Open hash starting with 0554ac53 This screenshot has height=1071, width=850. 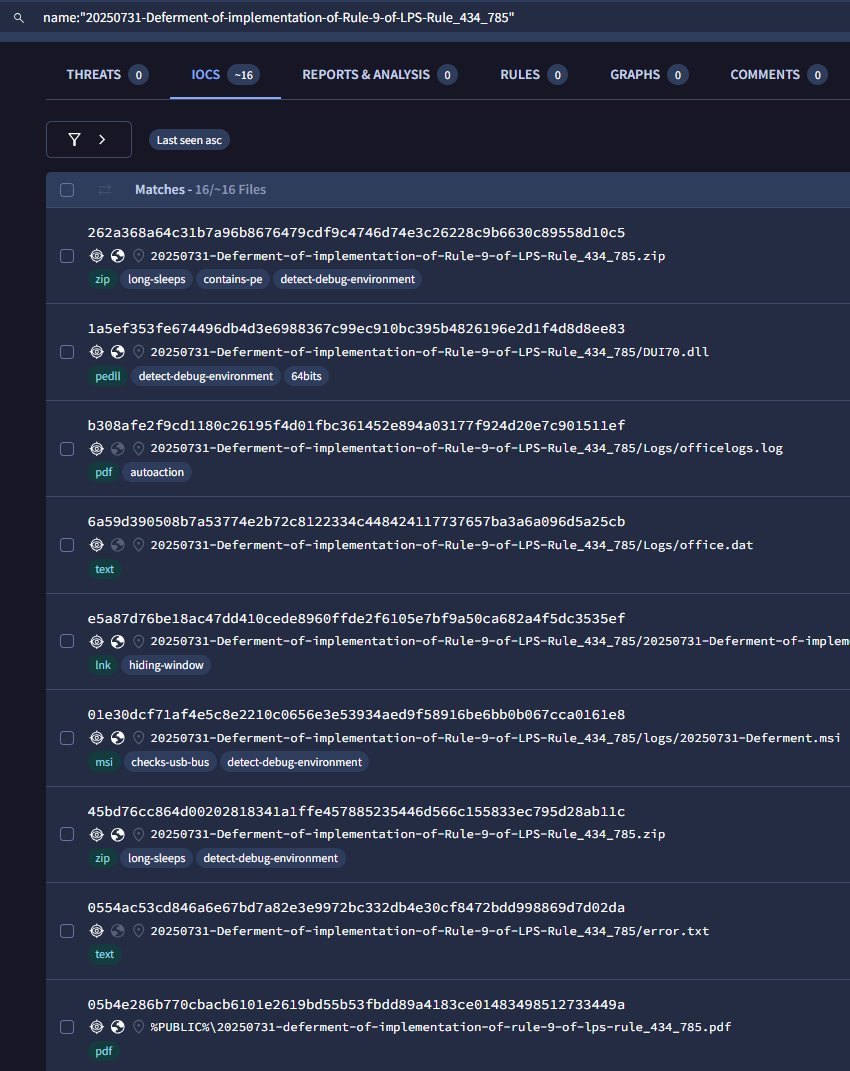[x=356, y=908]
